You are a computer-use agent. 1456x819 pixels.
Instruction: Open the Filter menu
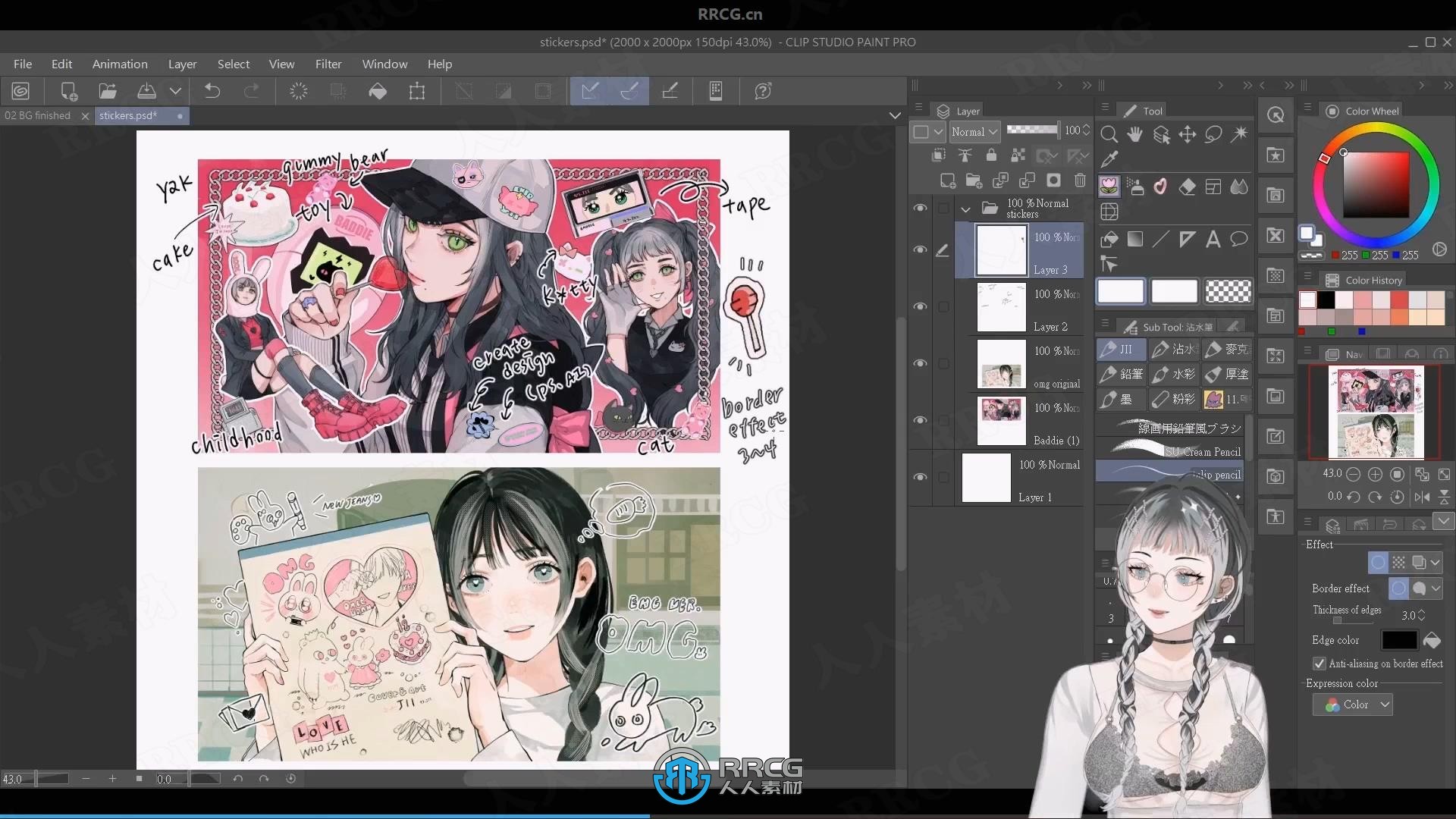tap(328, 64)
